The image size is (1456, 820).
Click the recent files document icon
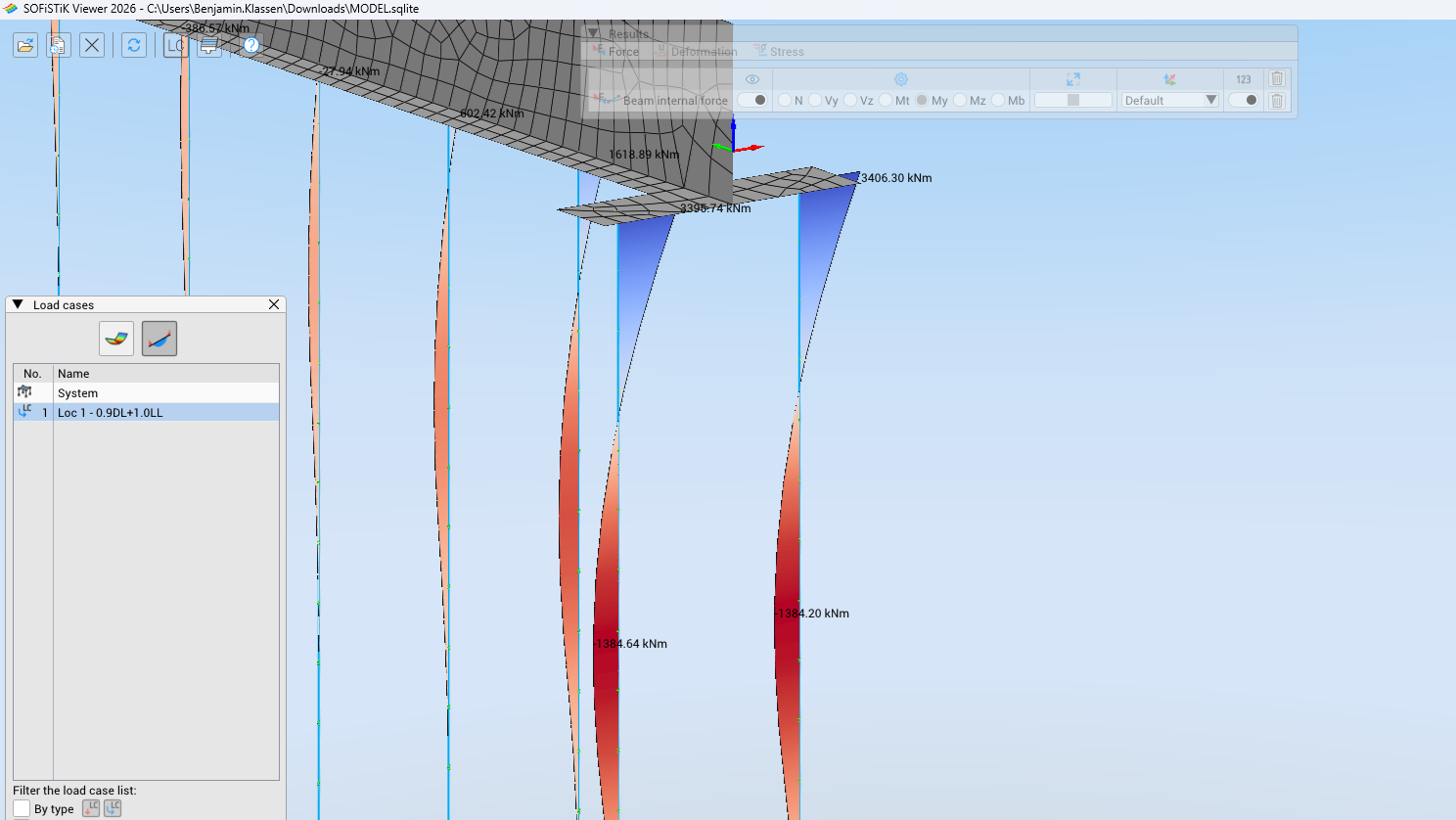tap(59, 45)
